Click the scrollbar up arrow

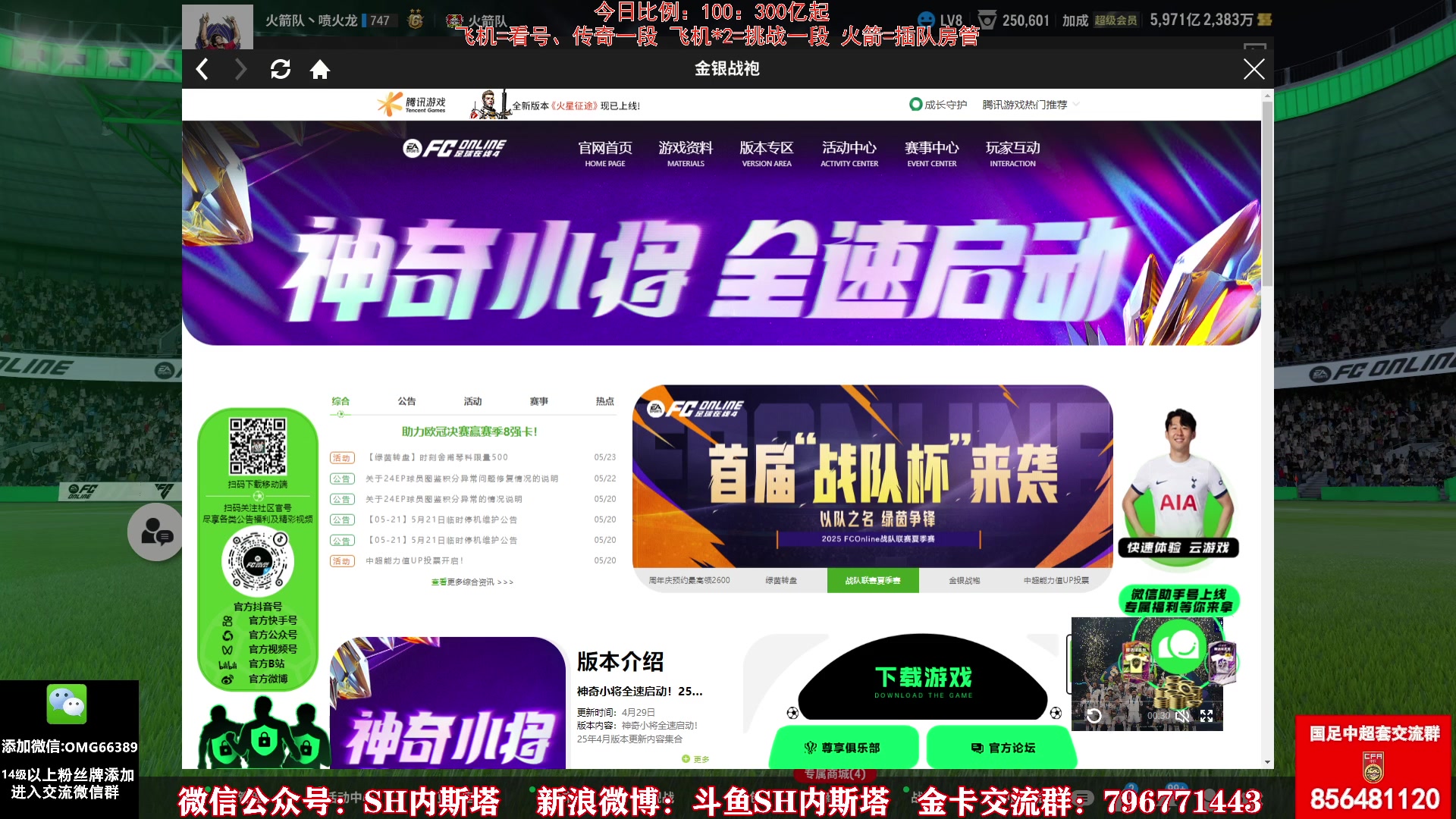(x=1267, y=96)
